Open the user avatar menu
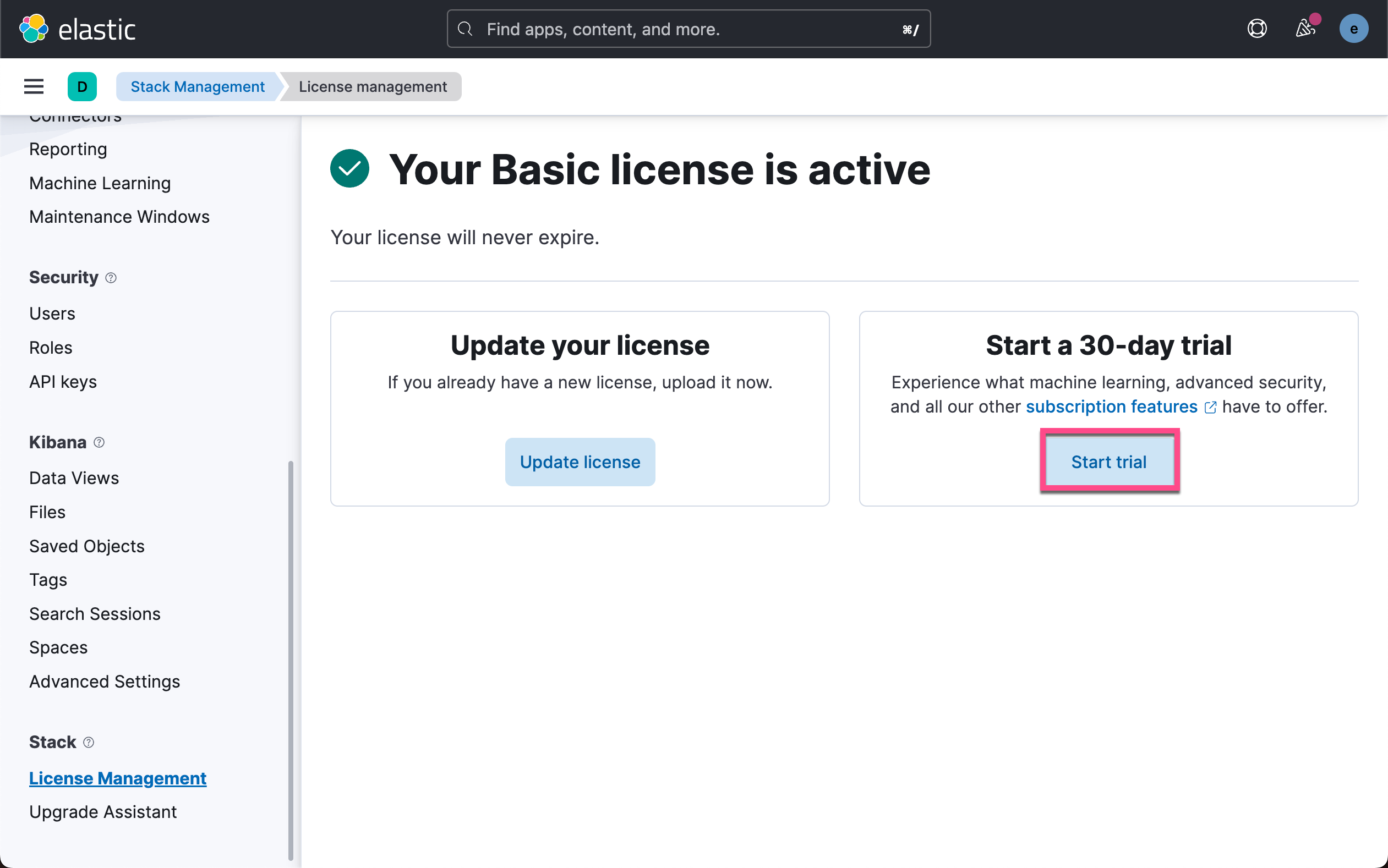 click(x=1354, y=28)
